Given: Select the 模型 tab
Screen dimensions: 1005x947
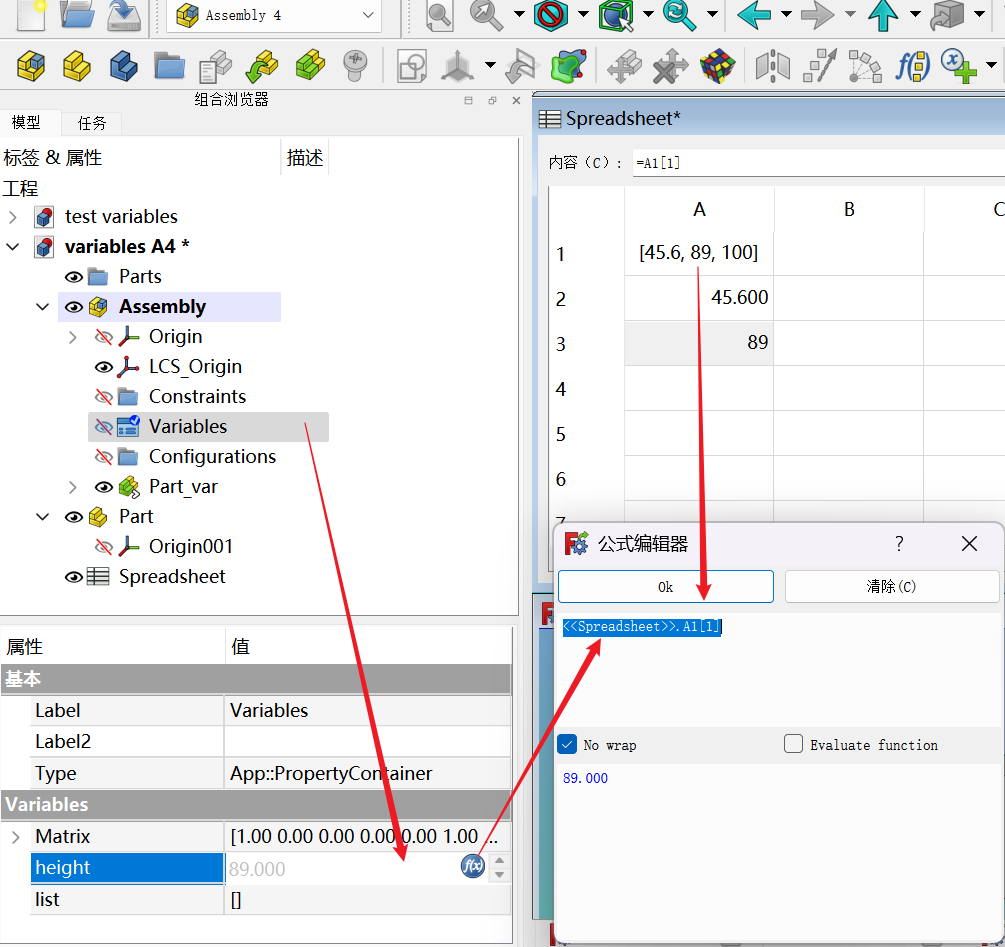Looking at the screenshot, I should coord(27,123).
